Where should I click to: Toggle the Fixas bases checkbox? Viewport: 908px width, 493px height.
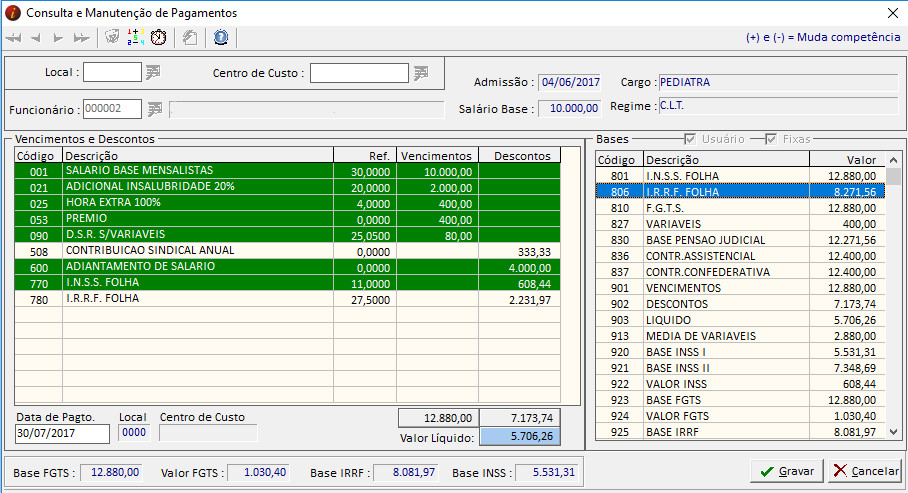pos(771,139)
